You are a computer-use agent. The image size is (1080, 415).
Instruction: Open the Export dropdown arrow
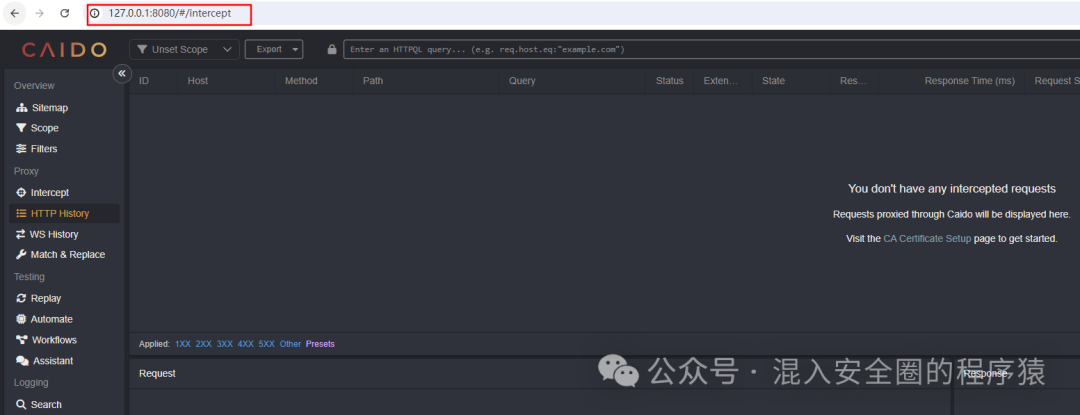tap(295, 50)
